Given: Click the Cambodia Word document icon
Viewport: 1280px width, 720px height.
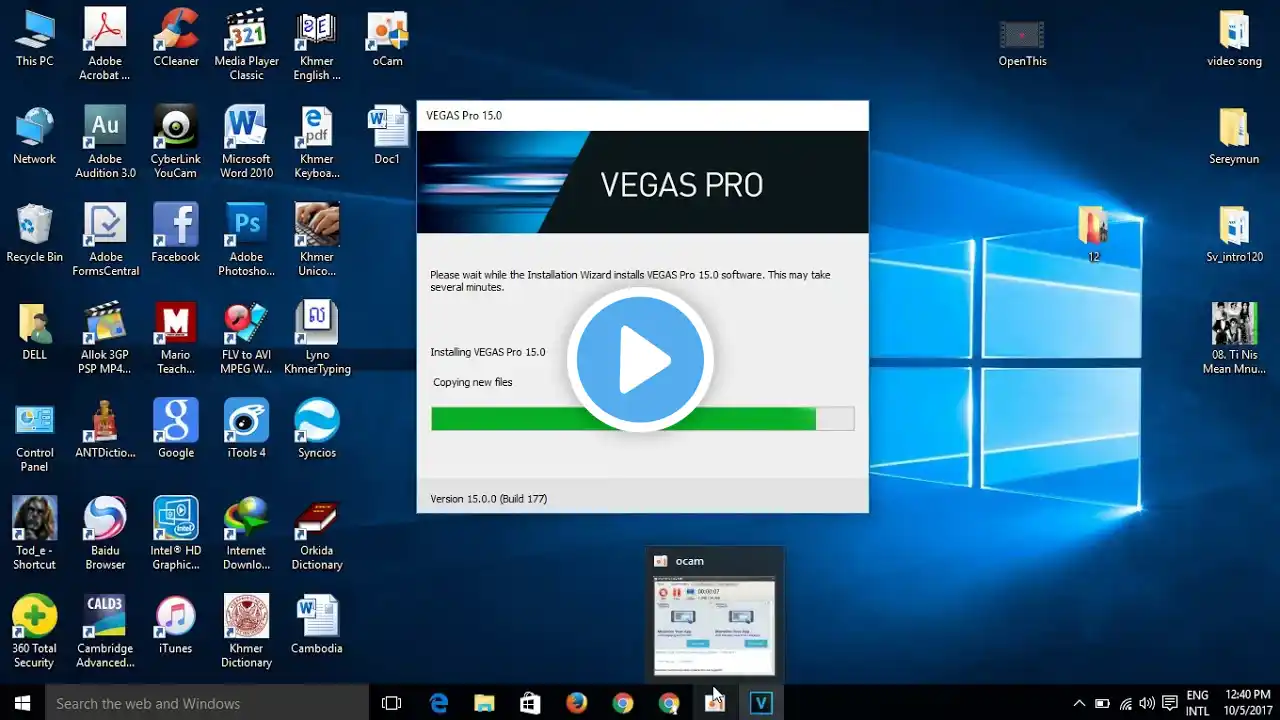Looking at the screenshot, I should [317, 626].
